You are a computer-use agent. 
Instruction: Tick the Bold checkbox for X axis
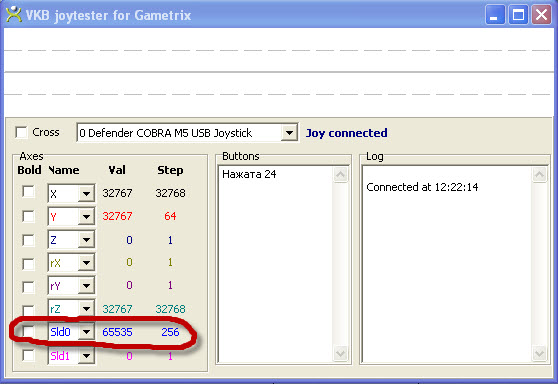[x=28, y=191]
